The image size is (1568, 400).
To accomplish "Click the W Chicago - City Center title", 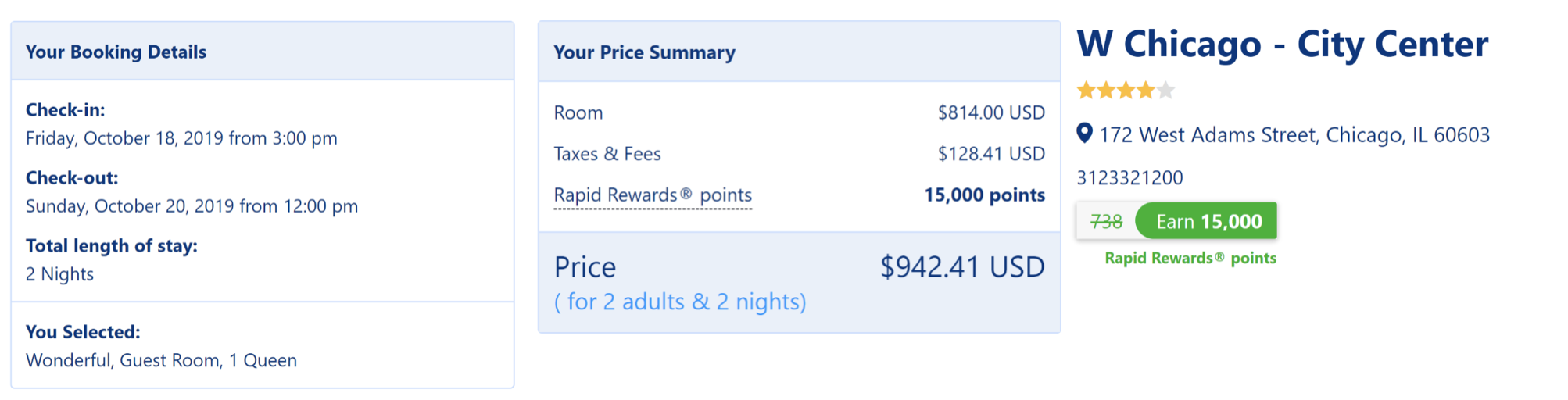I will tap(1282, 44).
